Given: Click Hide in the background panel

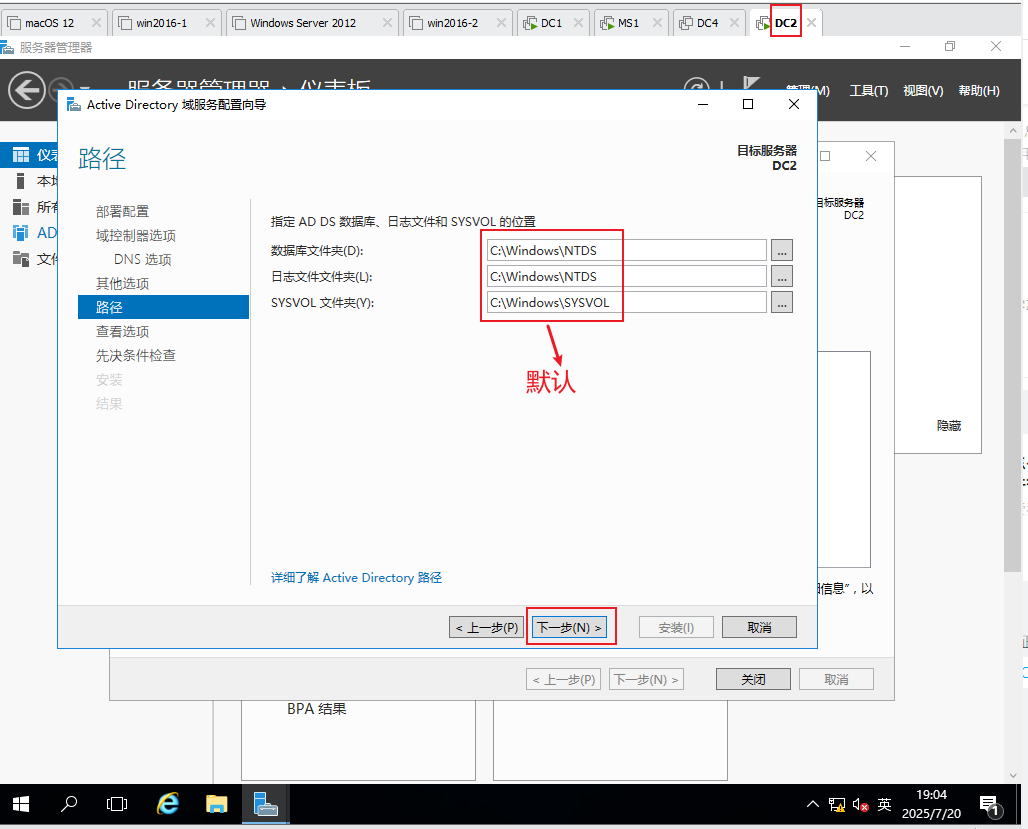Looking at the screenshot, I should pos(949,426).
